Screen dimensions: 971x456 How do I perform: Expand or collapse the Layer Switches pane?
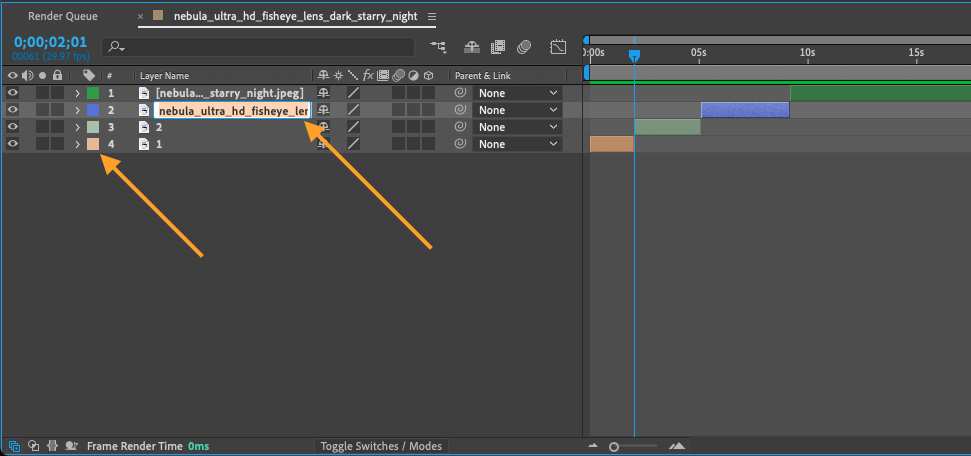coord(14,445)
